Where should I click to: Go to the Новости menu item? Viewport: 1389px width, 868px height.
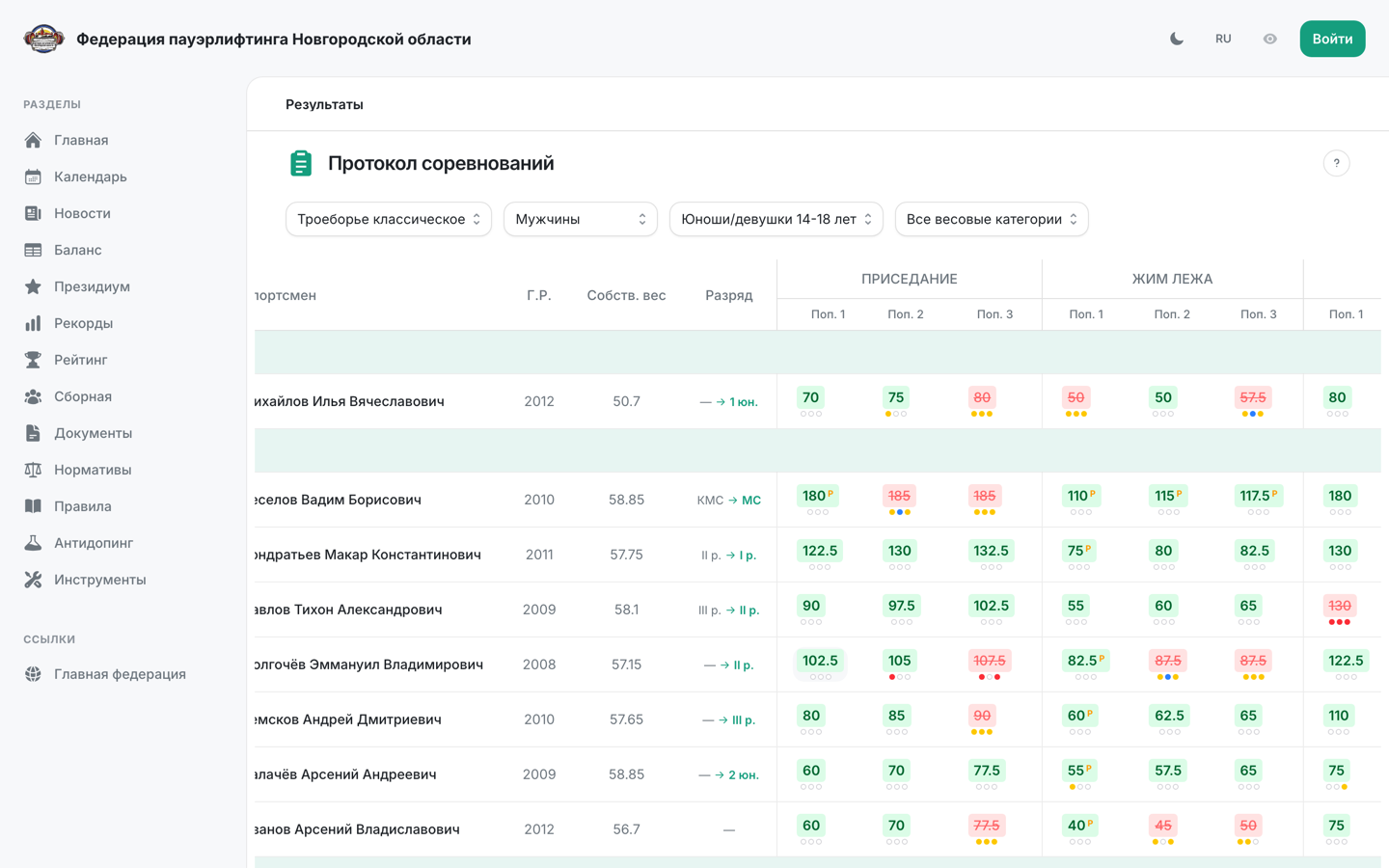(82, 213)
